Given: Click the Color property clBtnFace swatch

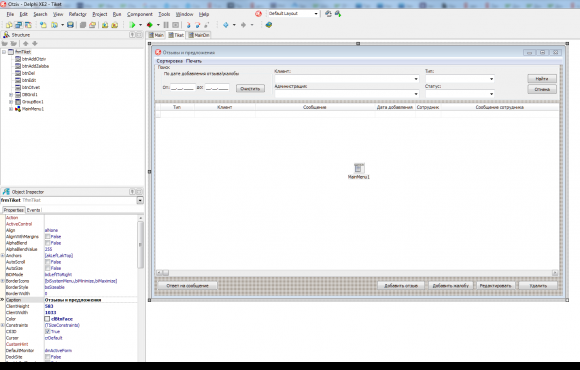Looking at the screenshot, I should (x=47, y=319).
